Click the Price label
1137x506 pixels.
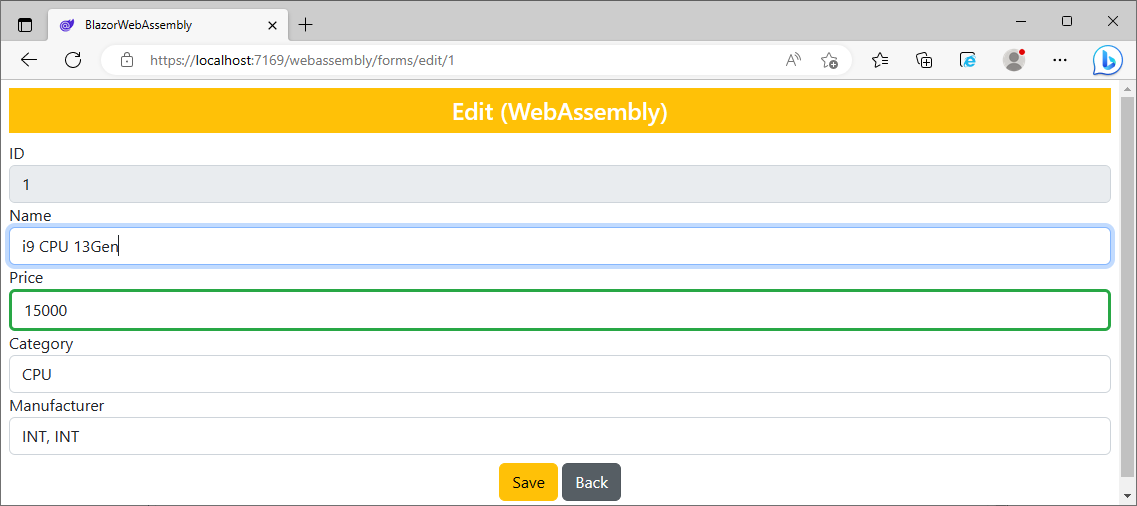pos(26,278)
